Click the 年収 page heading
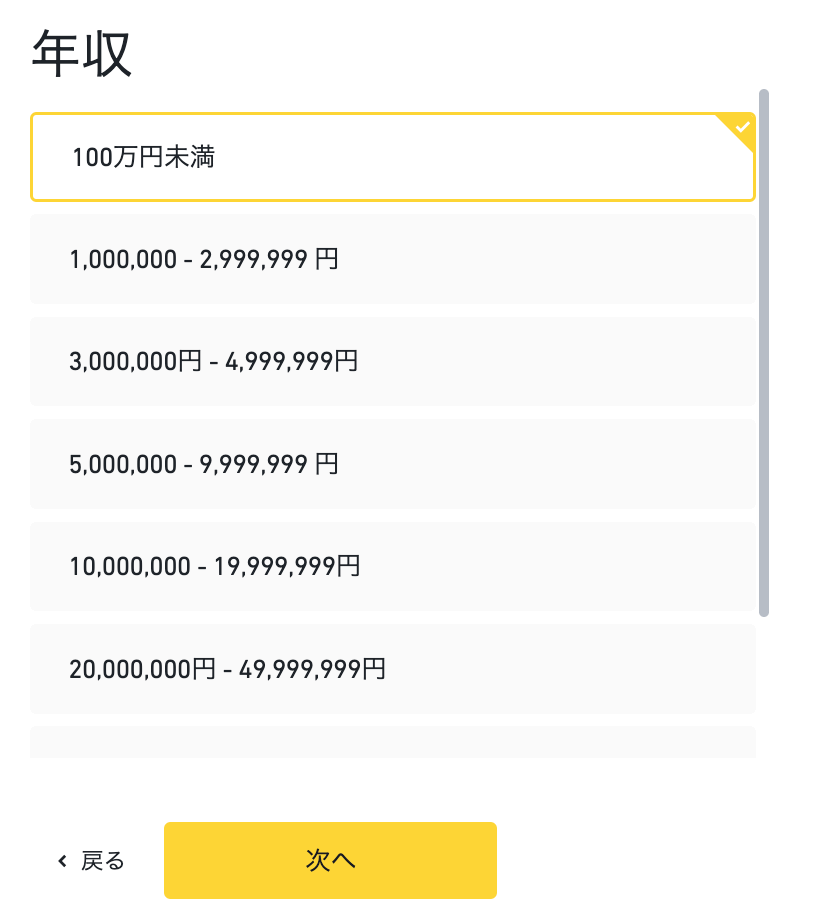824x924 pixels. (x=81, y=54)
